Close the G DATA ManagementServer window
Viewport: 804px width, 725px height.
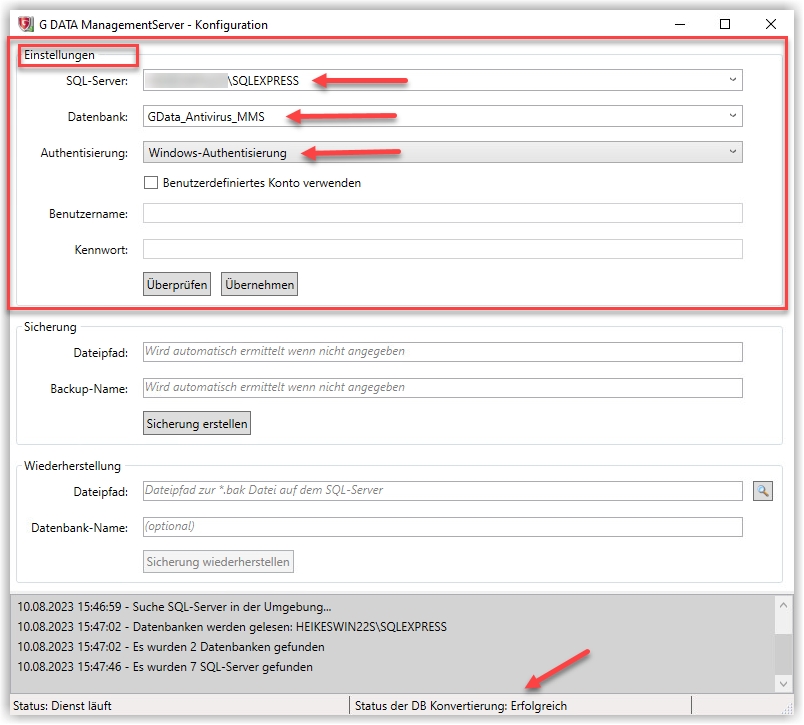tap(771, 24)
